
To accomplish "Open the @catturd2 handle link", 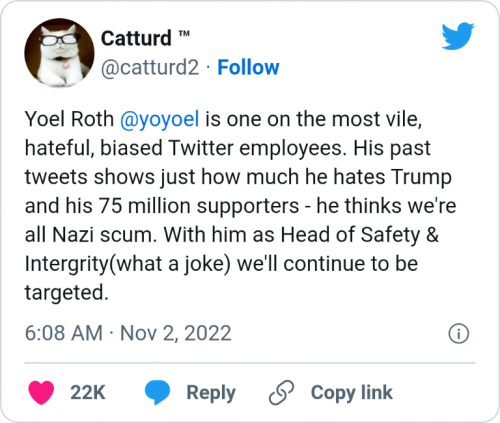I will (150, 68).
